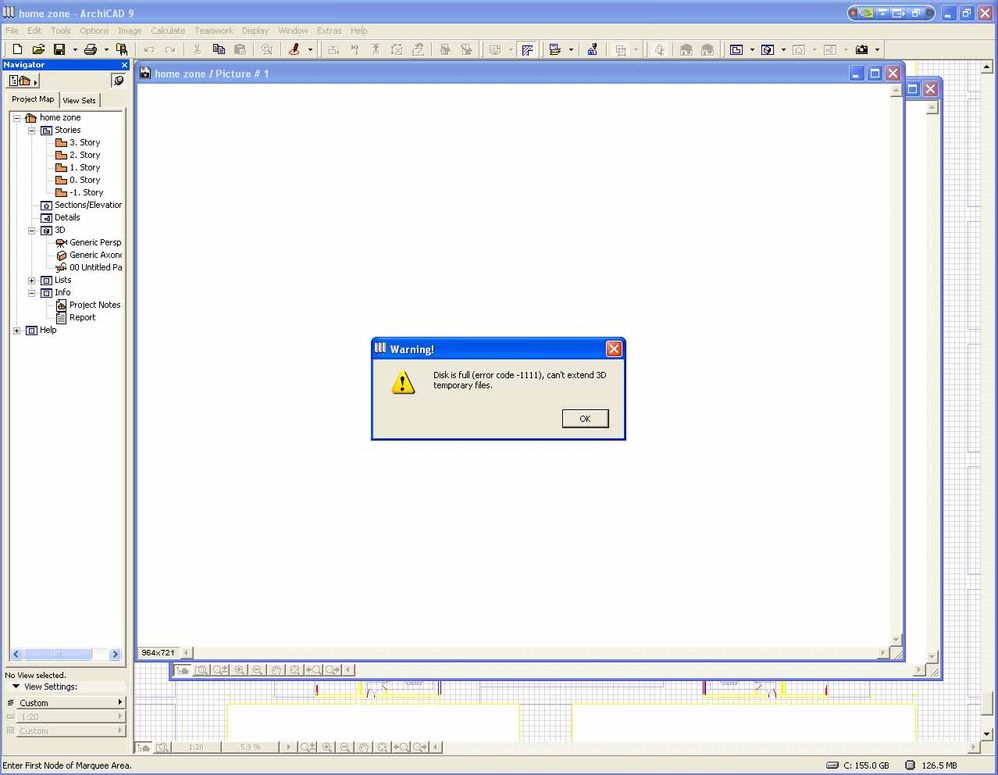Click the Cut scissors icon
Screen dimensions: 998x775
197,49
